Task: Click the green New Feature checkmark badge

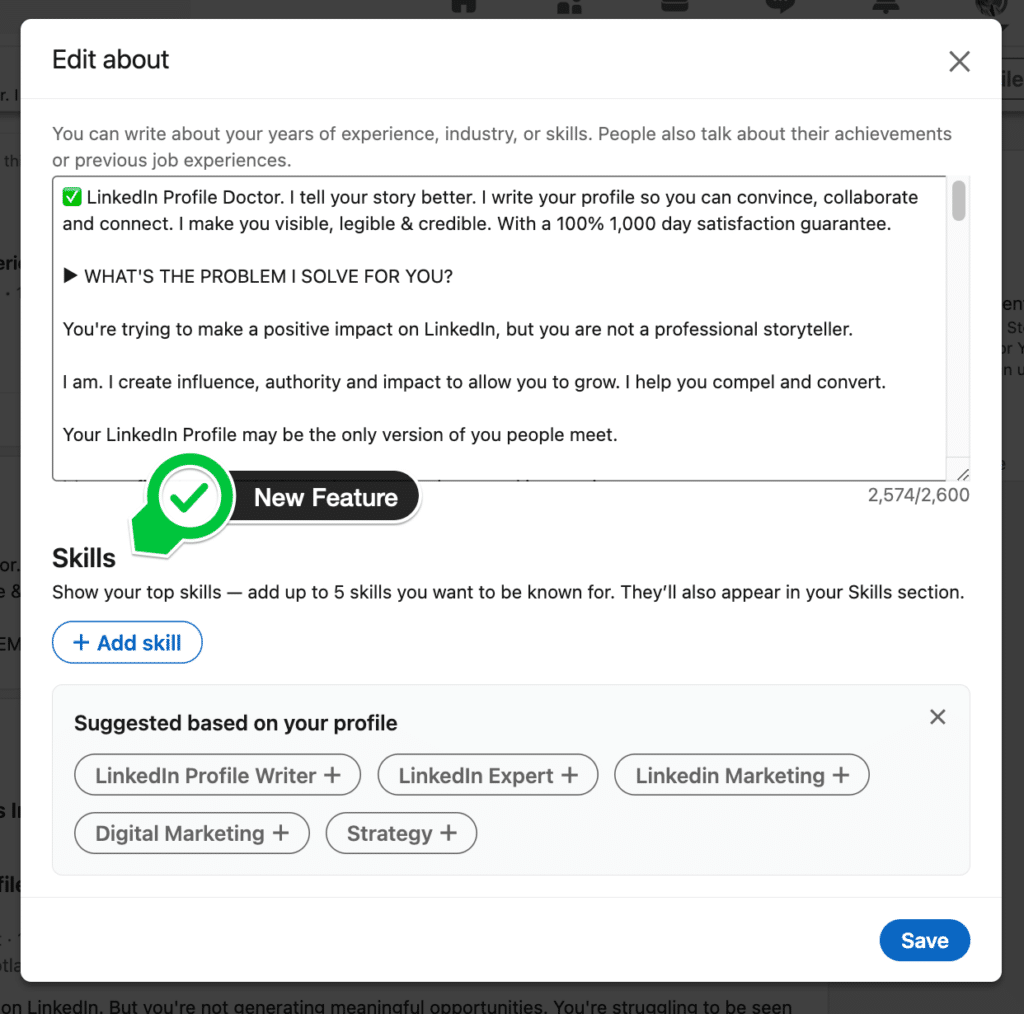Action: (x=192, y=495)
